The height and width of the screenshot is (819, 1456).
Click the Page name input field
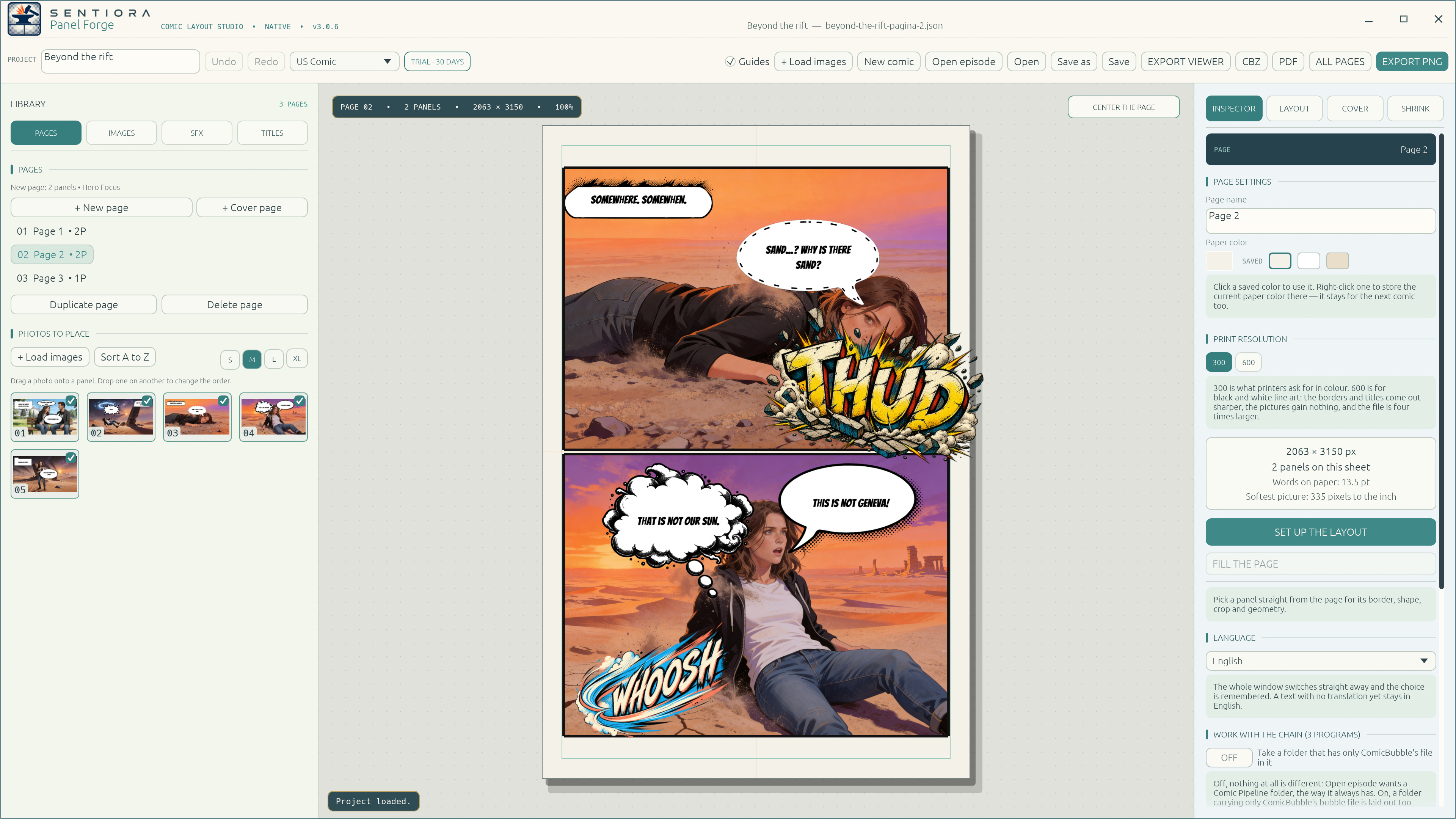tap(1320, 221)
